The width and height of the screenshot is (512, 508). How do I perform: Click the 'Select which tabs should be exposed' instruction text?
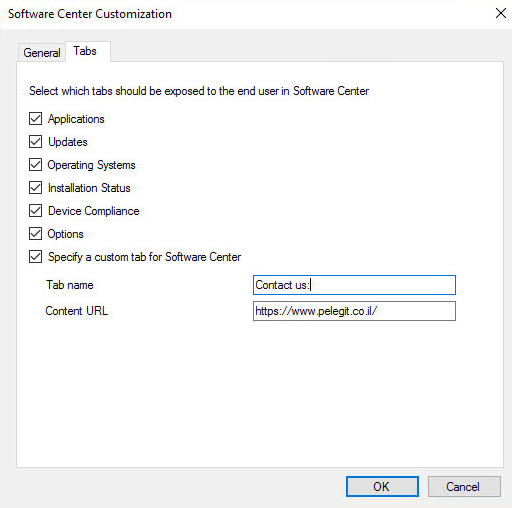199,91
